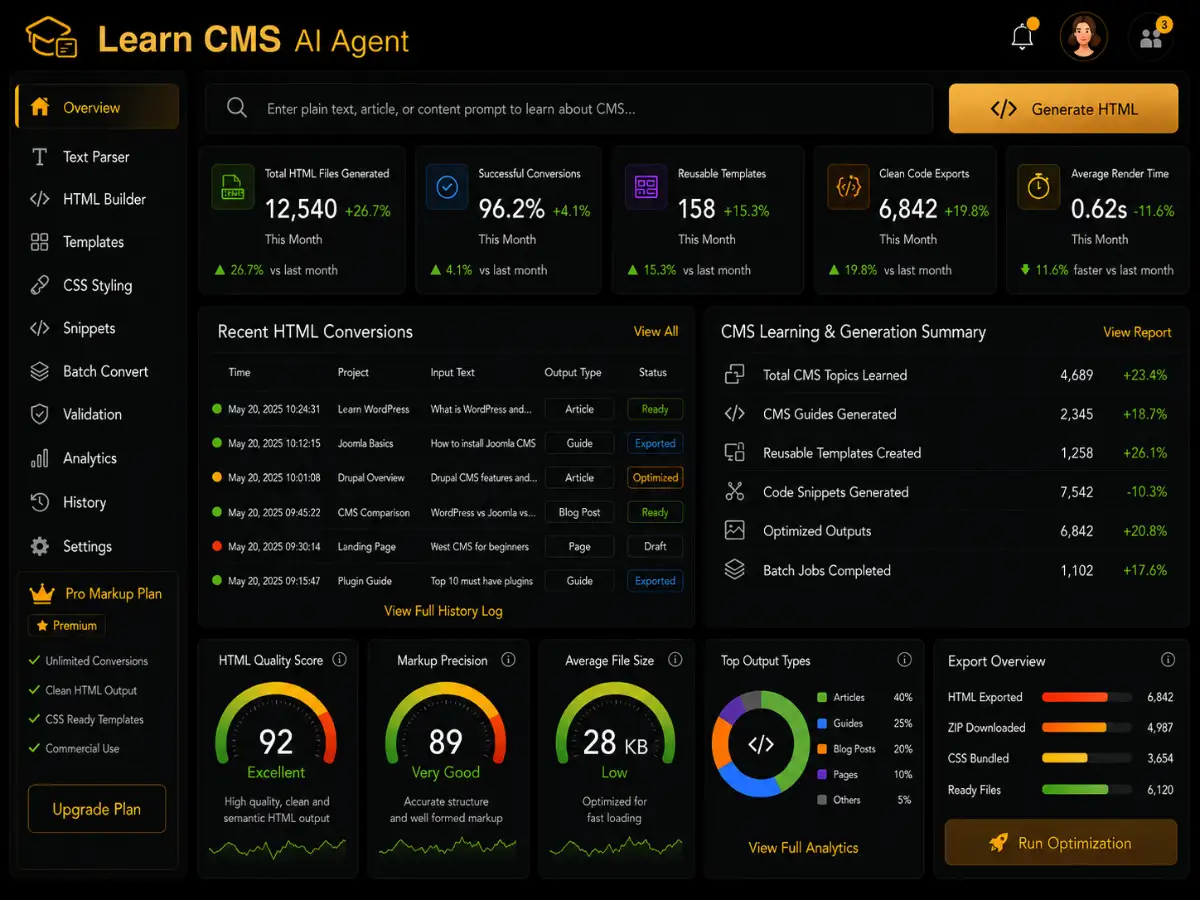Select the Plugin Guide project row
1200x900 pixels.
(446, 580)
